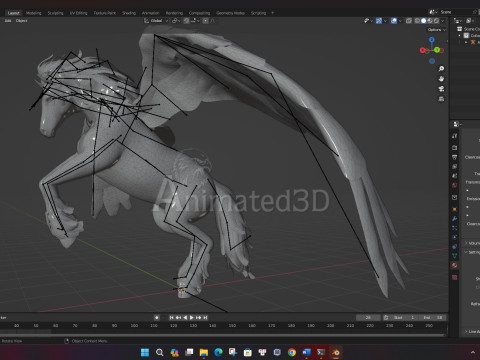Click the play animation button
This screenshot has height=360, width=480.
click(192, 317)
